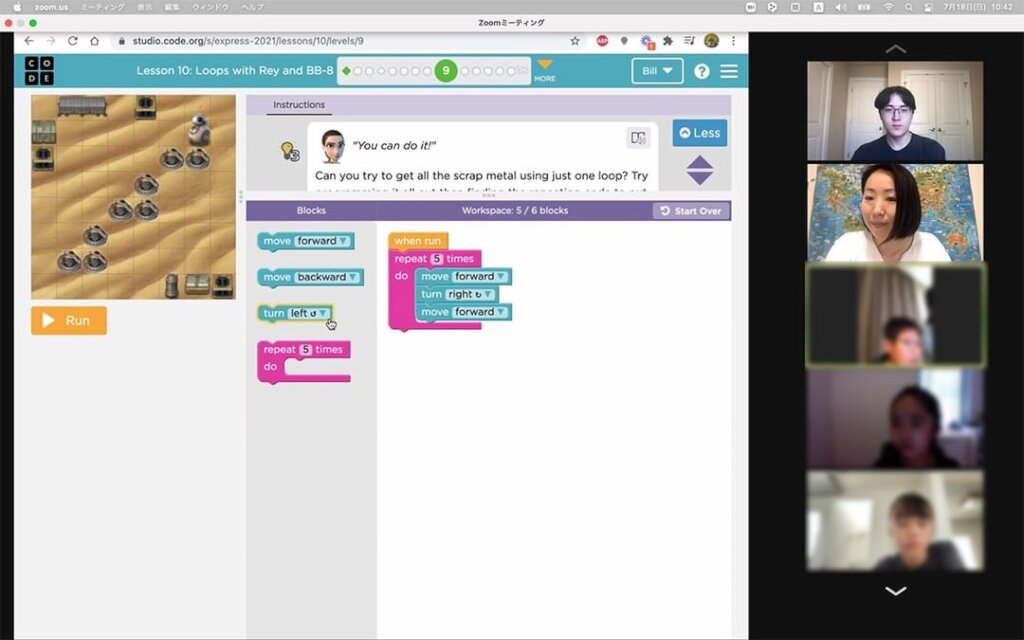Viewport: 1024px width, 640px height.
Task: Select the Instructions tab
Action: tap(298, 104)
